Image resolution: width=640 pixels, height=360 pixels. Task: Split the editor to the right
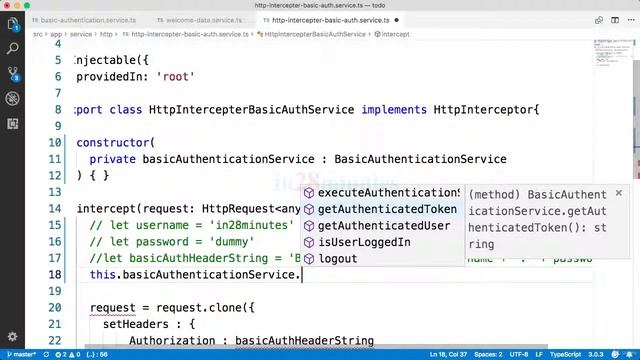pos(615,20)
